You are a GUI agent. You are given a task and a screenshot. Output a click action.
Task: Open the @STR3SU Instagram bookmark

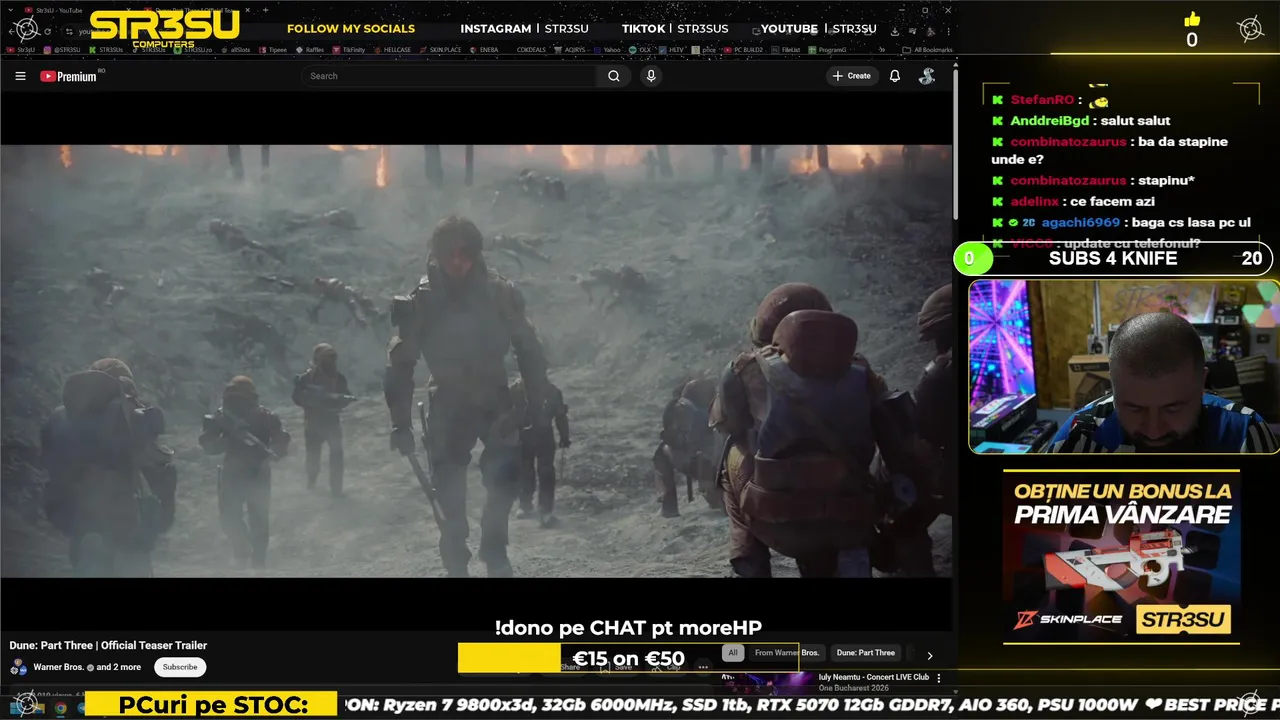tap(62, 49)
